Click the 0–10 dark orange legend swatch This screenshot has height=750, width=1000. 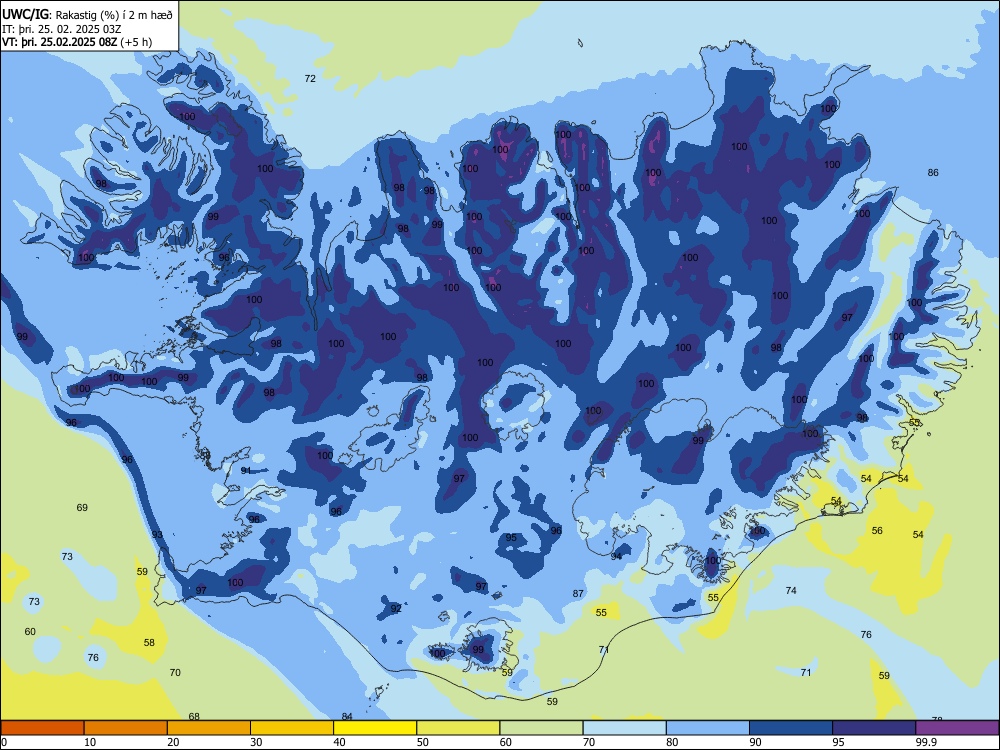point(42,728)
